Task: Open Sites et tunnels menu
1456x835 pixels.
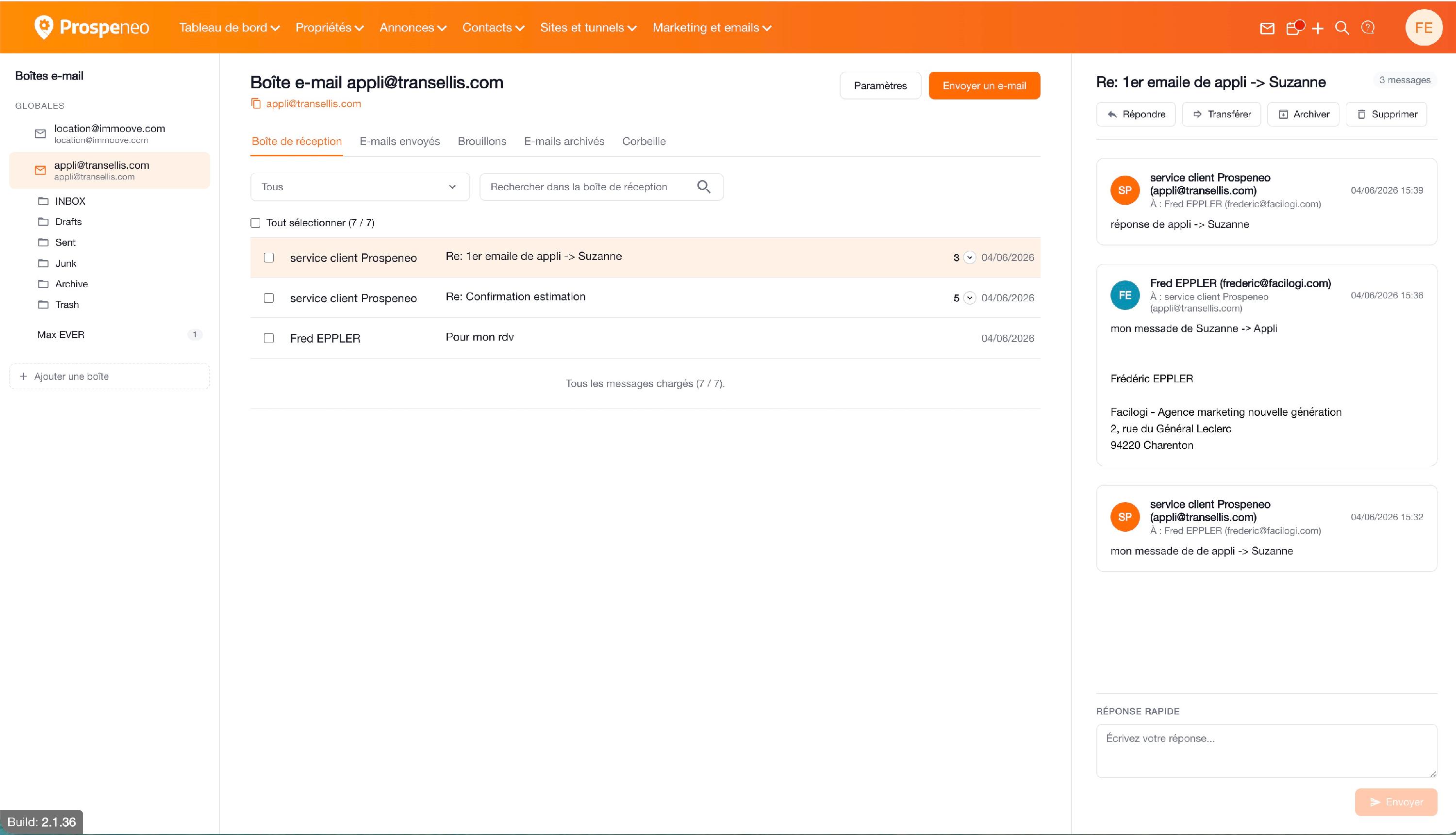Action: pyautogui.click(x=588, y=28)
